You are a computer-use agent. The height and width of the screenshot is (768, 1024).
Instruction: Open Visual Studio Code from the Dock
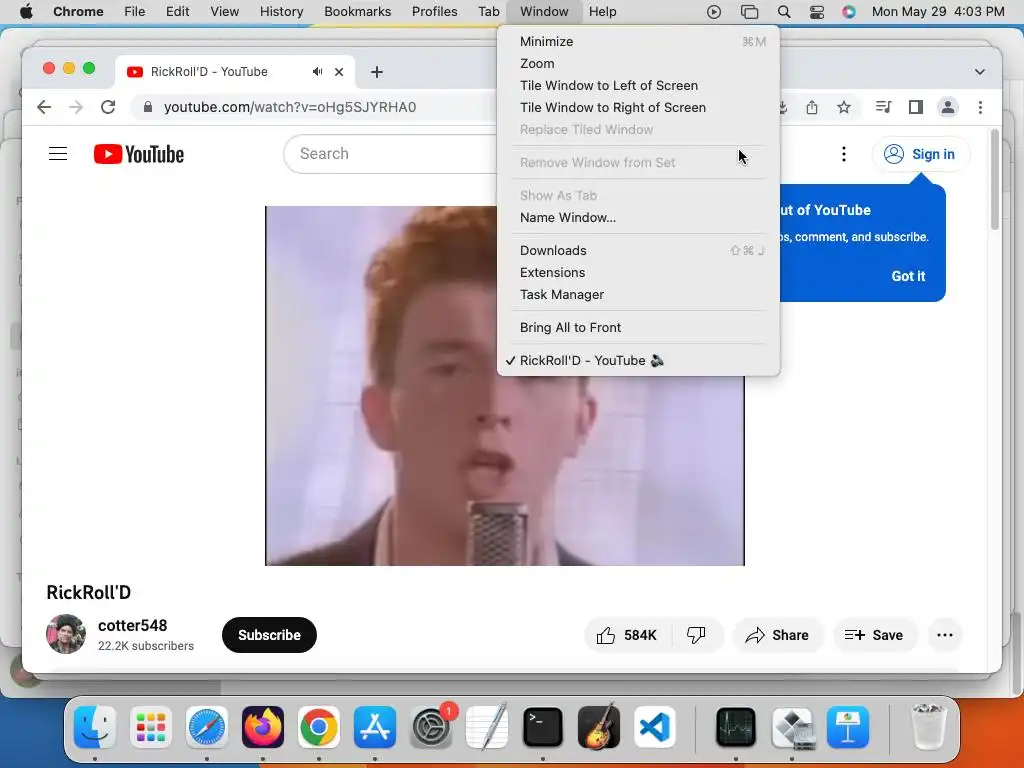pyautogui.click(x=654, y=727)
